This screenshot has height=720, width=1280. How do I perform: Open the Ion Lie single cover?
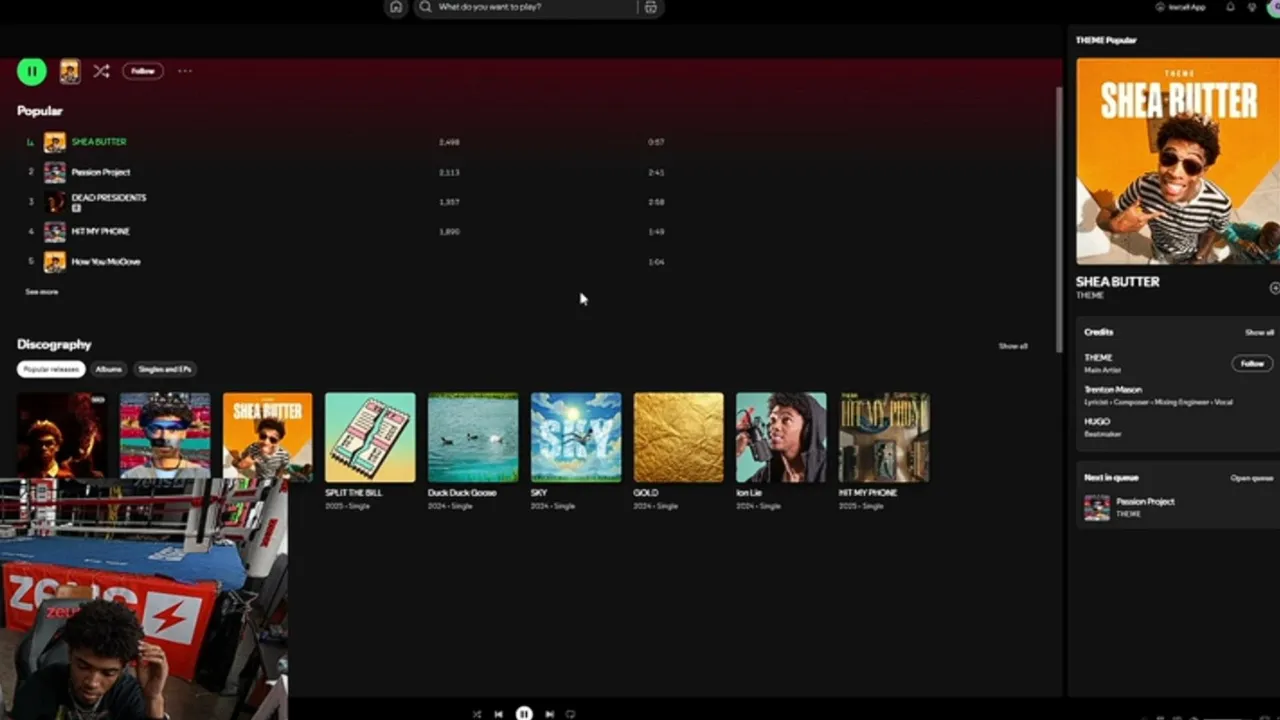coord(781,437)
